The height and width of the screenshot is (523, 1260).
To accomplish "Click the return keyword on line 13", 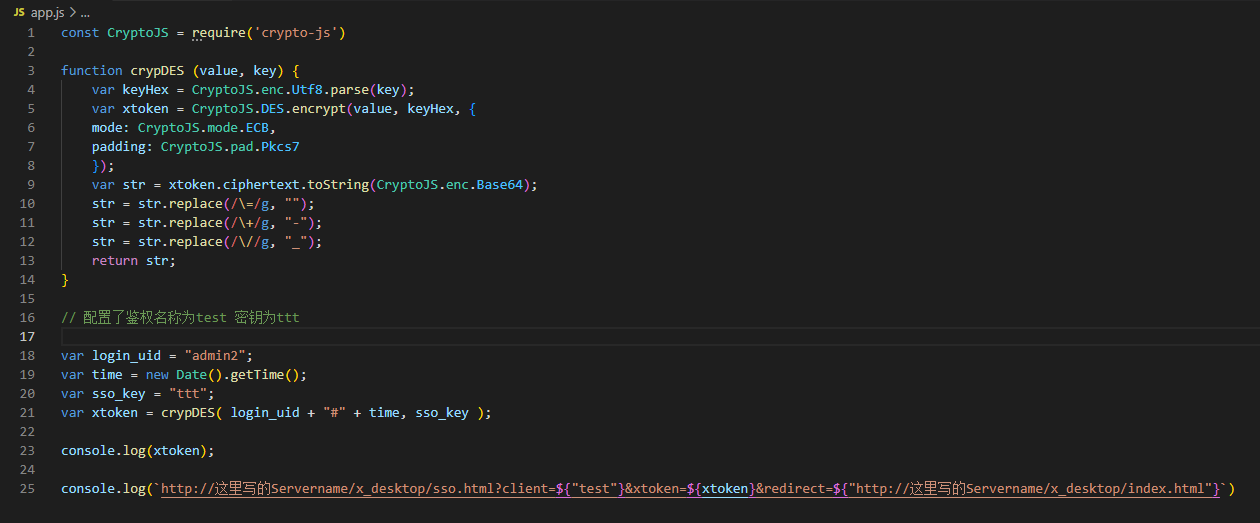I will (x=115, y=261).
